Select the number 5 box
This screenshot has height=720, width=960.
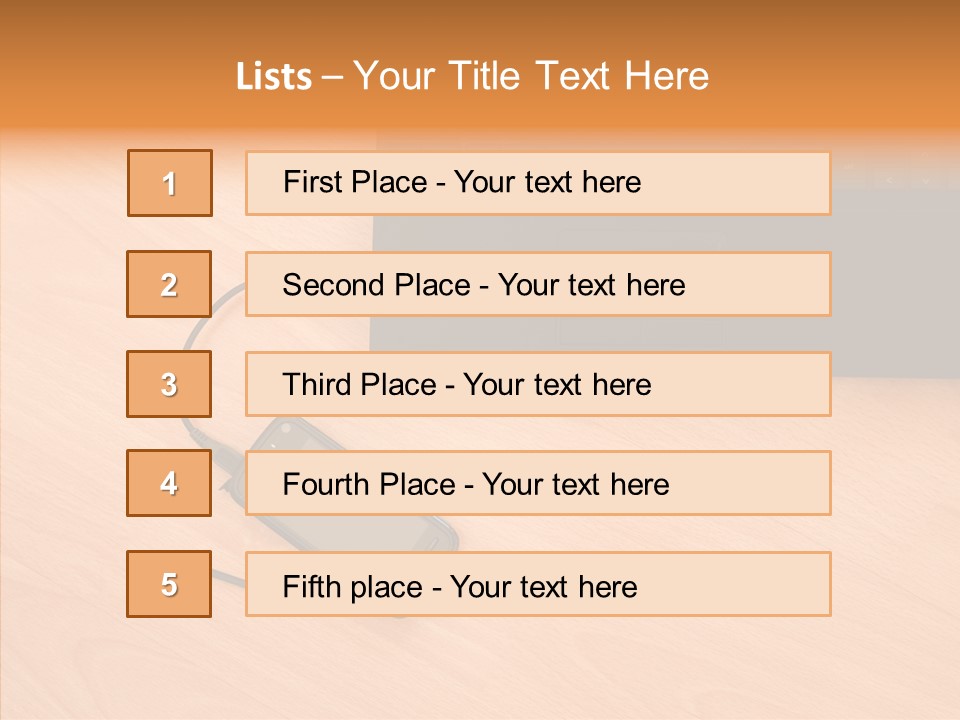click(169, 584)
